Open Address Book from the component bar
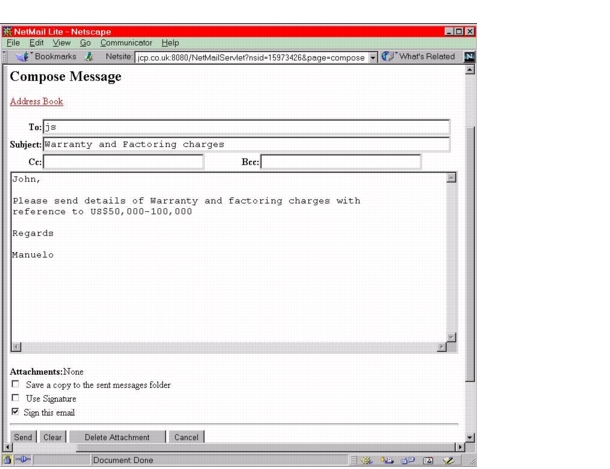 (428, 460)
